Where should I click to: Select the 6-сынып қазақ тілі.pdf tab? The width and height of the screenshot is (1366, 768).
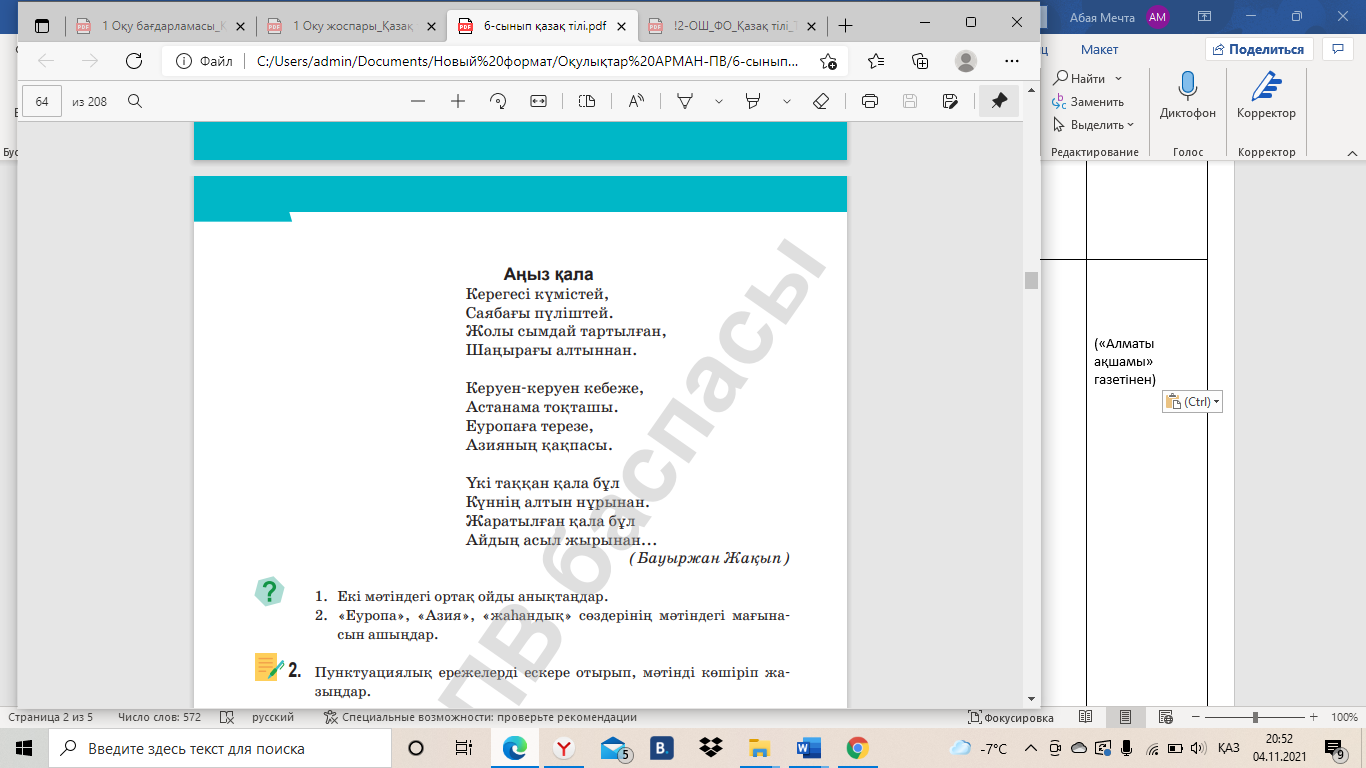(541, 26)
